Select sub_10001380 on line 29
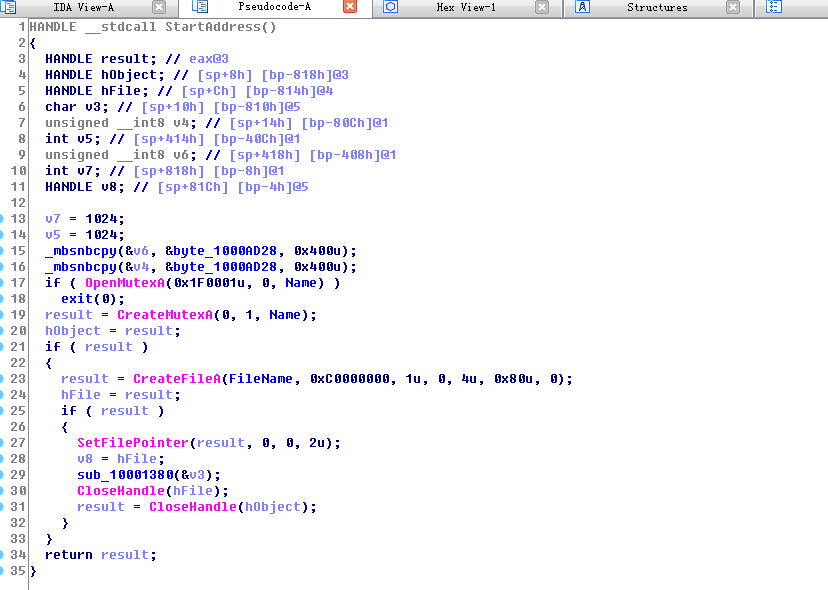This screenshot has height=590, width=828. point(125,475)
